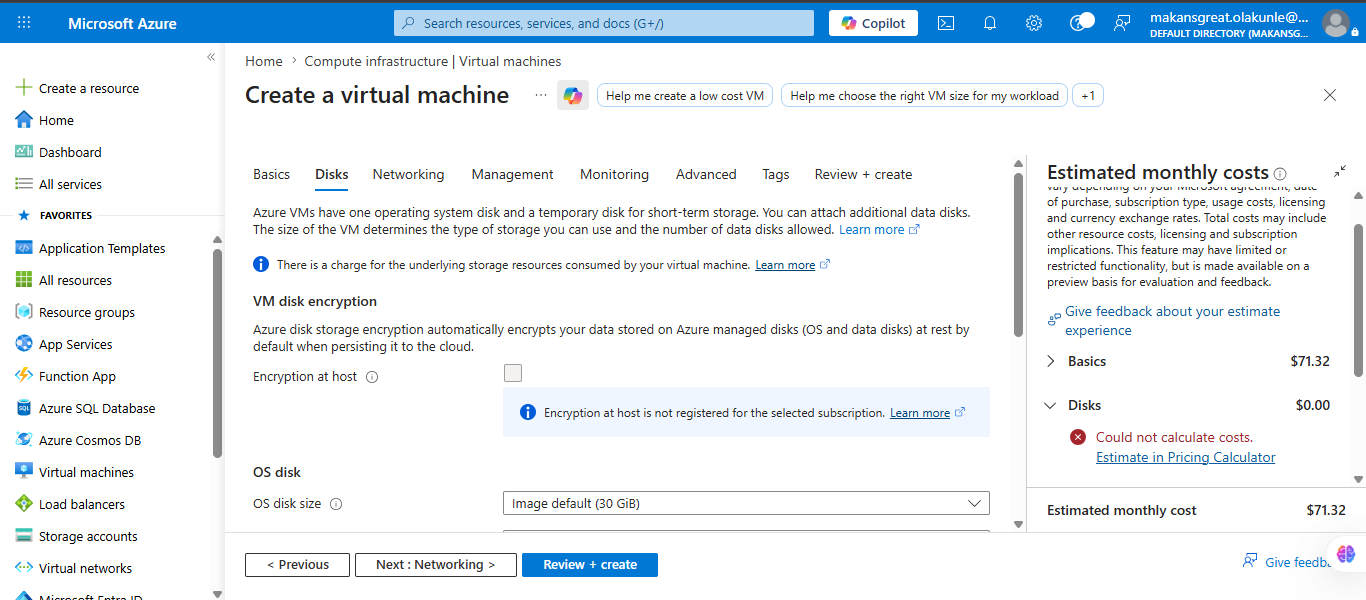1366x600 pixels.
Task: Open the account avatar menu
Action: point(1335,22)
